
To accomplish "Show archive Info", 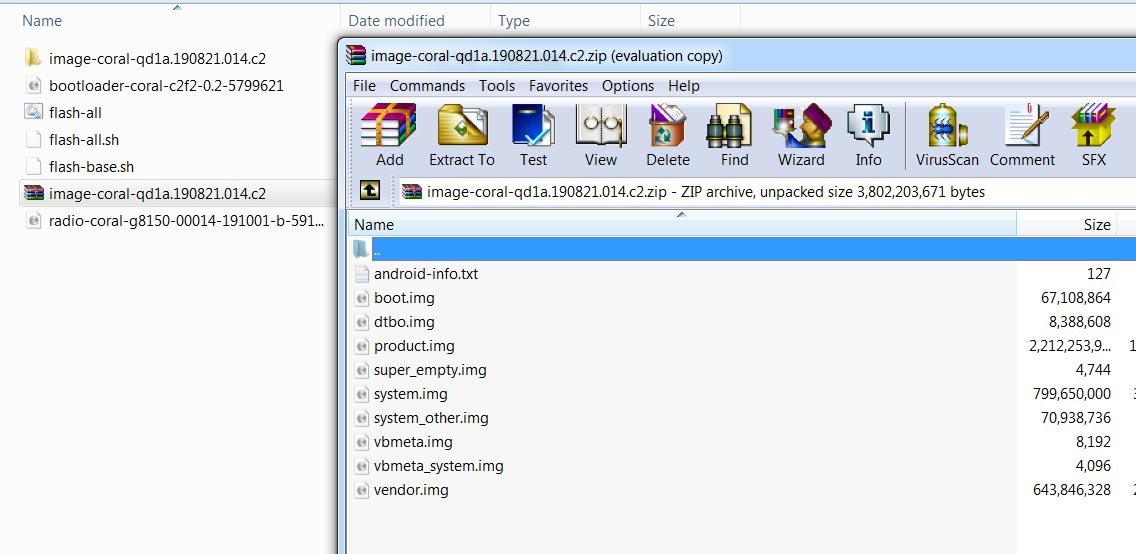I will 868,134.
